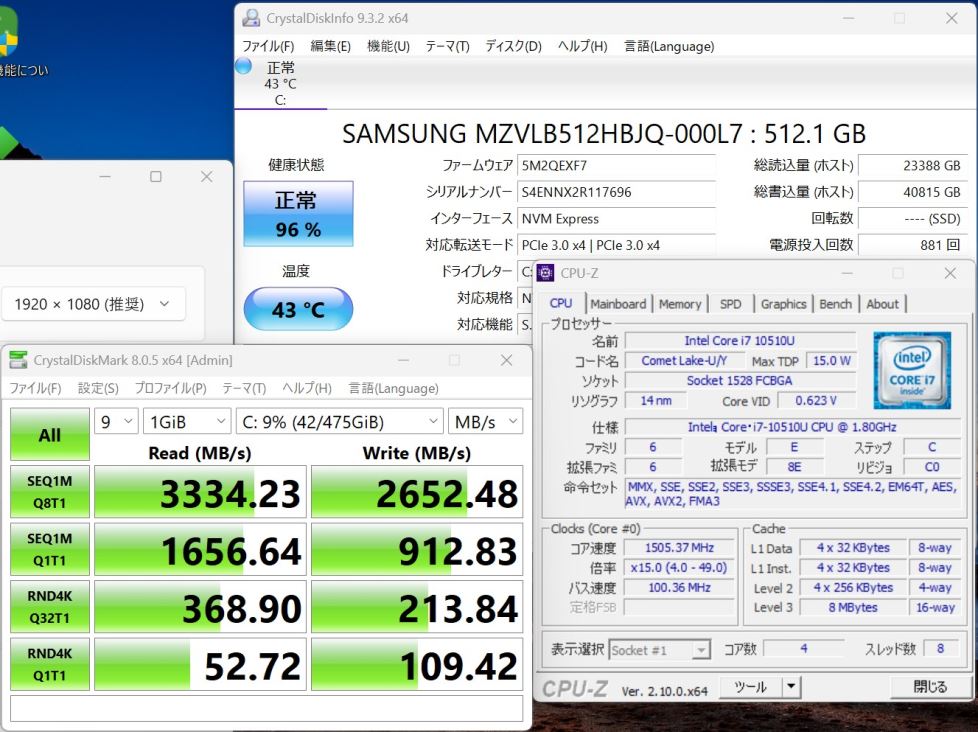Open ヘルプ(H) menu in CrystalDiskMark

pos(307,388)
